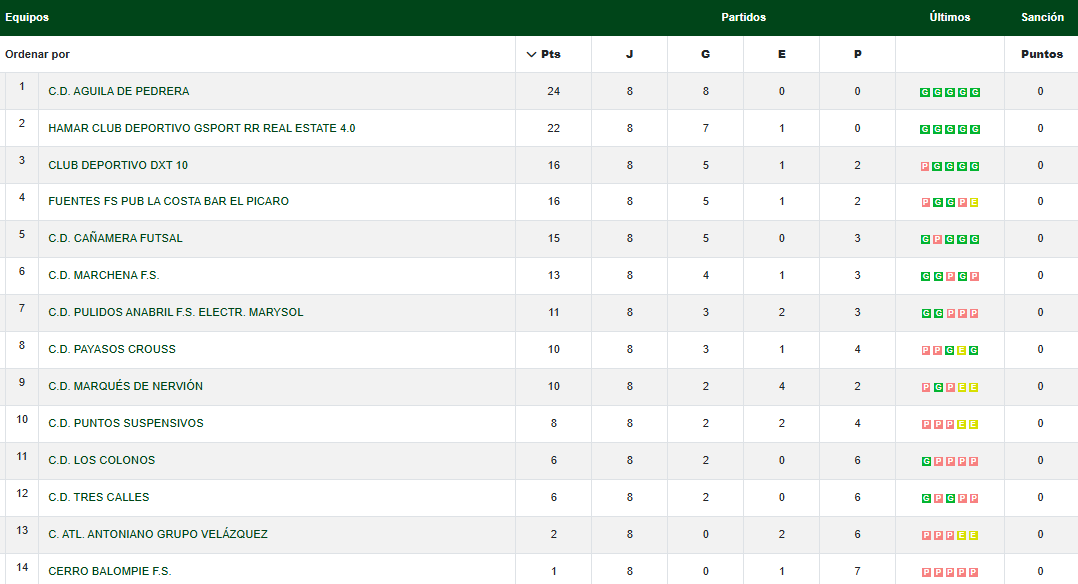Click the yellow E badge in C.D. Payasos Crouss row
Viewport: 1078px width, 584px height.
(x=962, y=351)
